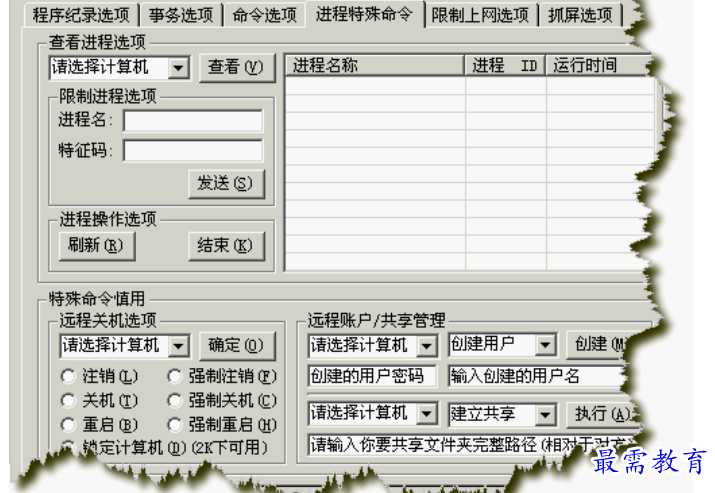Screen dimensions: 715x493
Task: Open the 事务选项 tab
Action: tap(181, 15)
